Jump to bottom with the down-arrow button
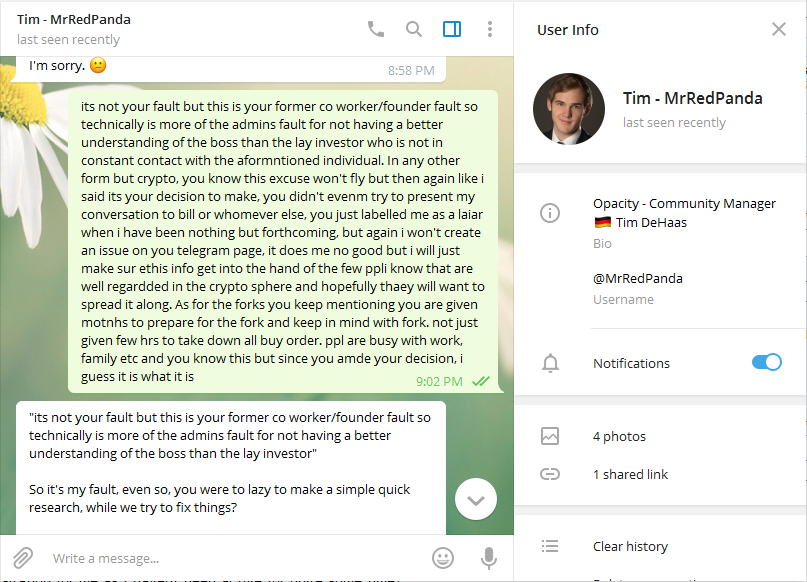Viewport: 807px width, 582px height. tap(476, 499)
